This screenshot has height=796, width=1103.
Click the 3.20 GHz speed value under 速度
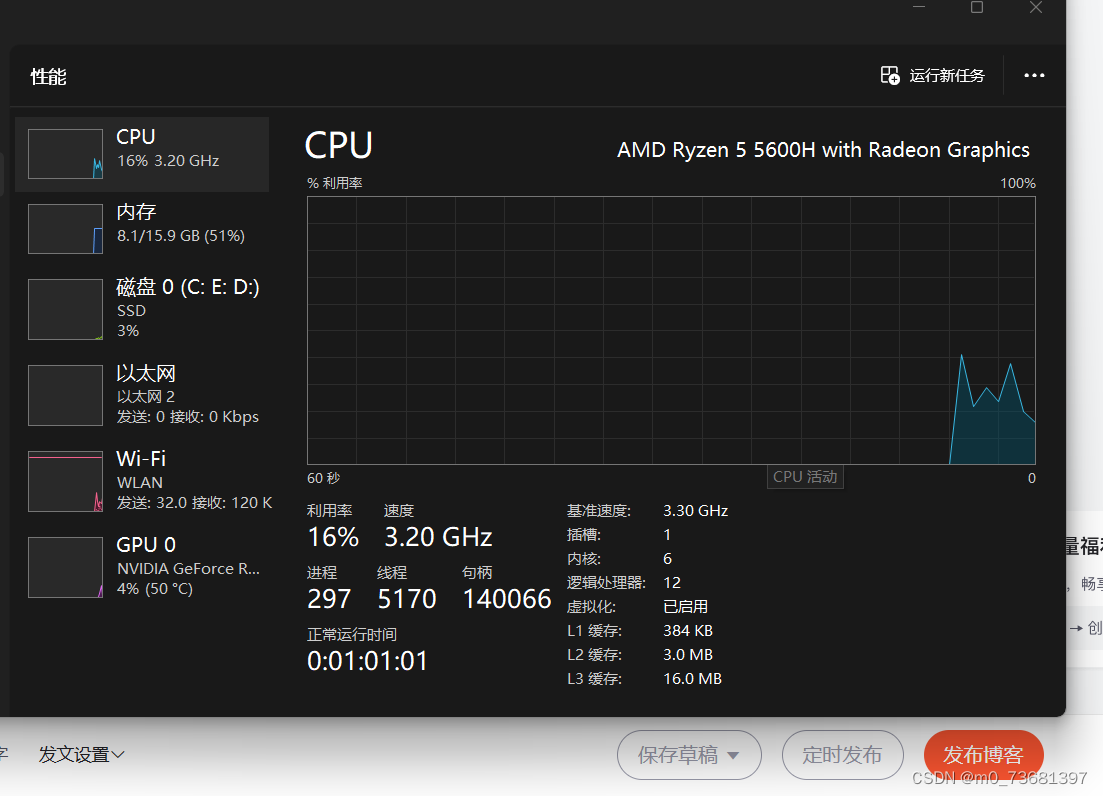[438, 537]
